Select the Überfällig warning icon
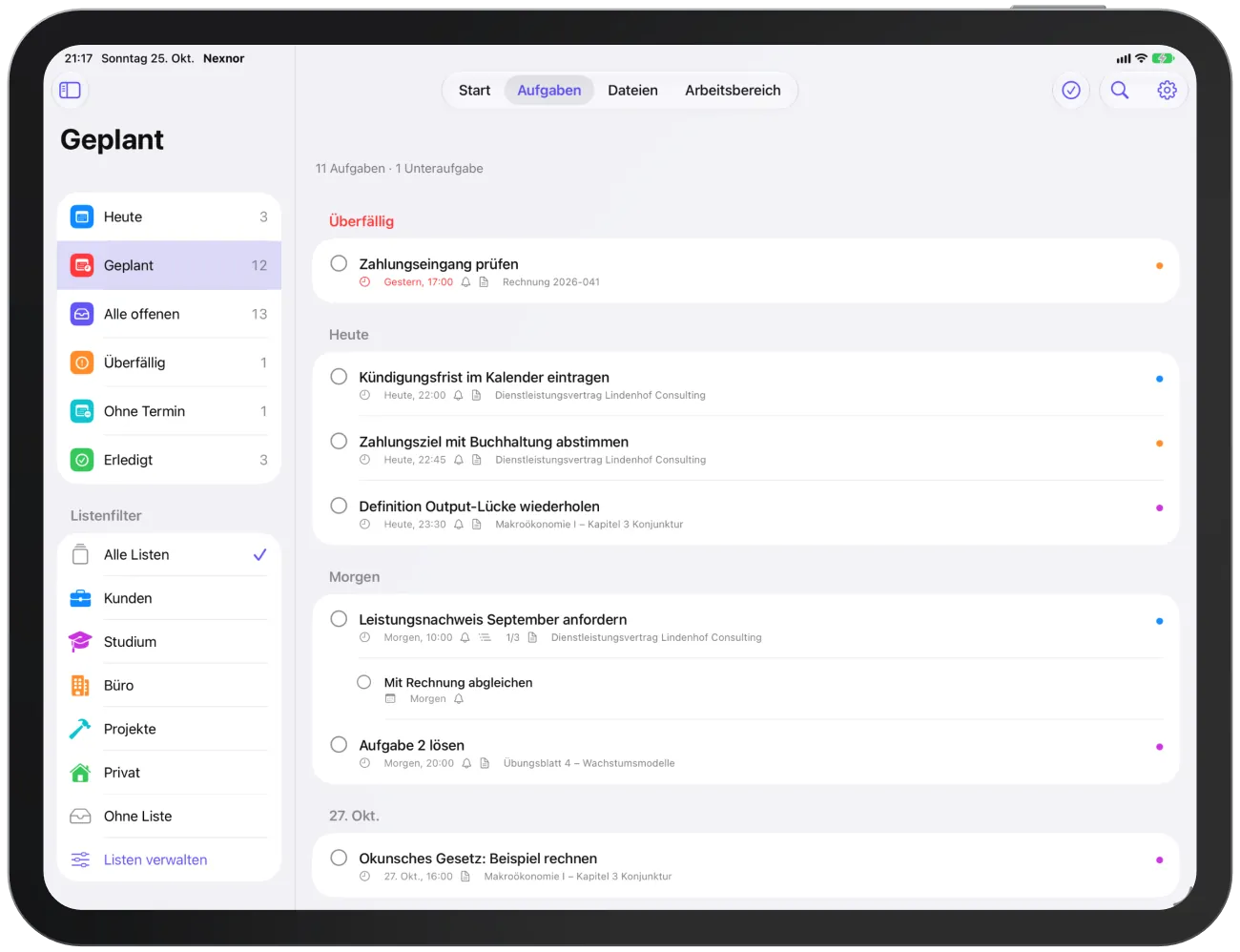 pyautogui.click(x=82, y=363)
